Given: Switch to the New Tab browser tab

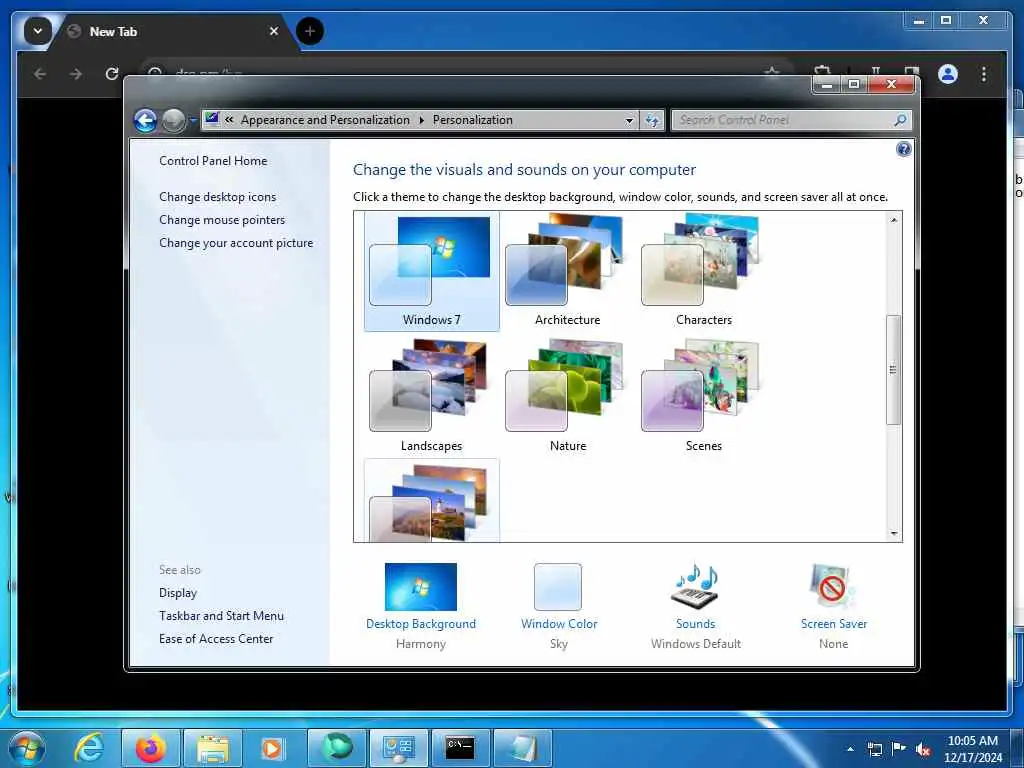Looking at the screenshot, I should pos(171,31).
